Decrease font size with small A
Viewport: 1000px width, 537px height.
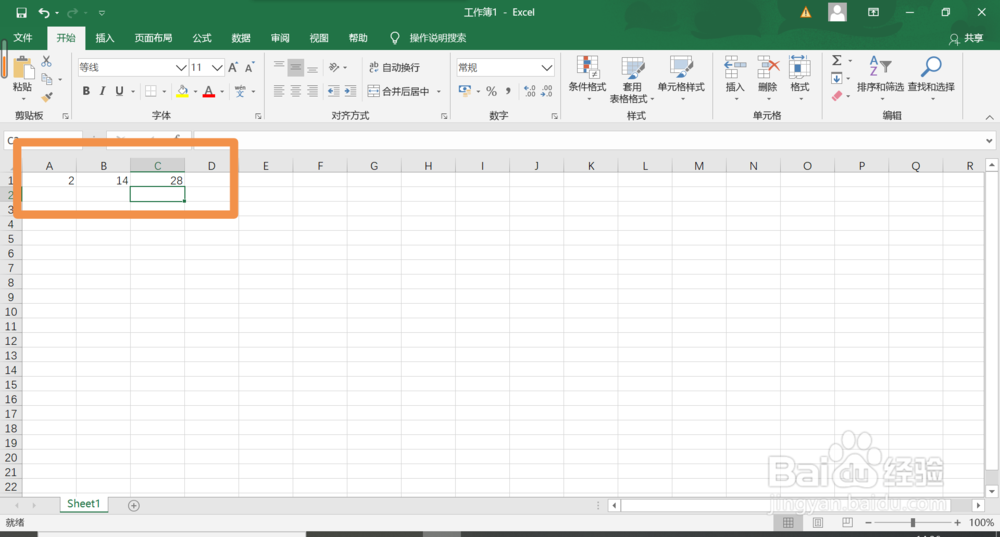tap(249, 68)
